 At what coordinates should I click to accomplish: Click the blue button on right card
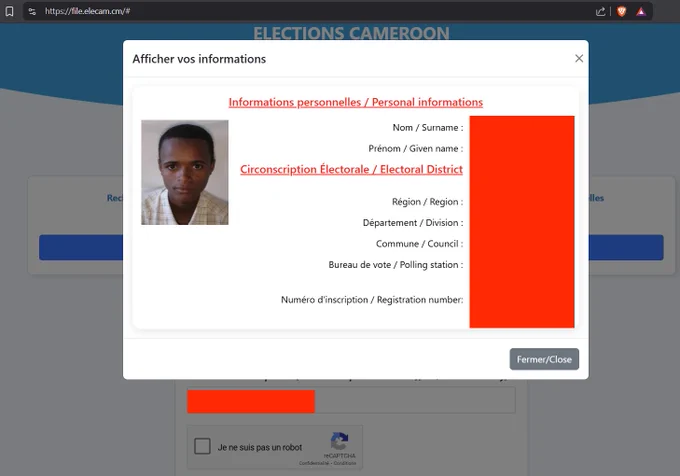[x=626, y=248]
